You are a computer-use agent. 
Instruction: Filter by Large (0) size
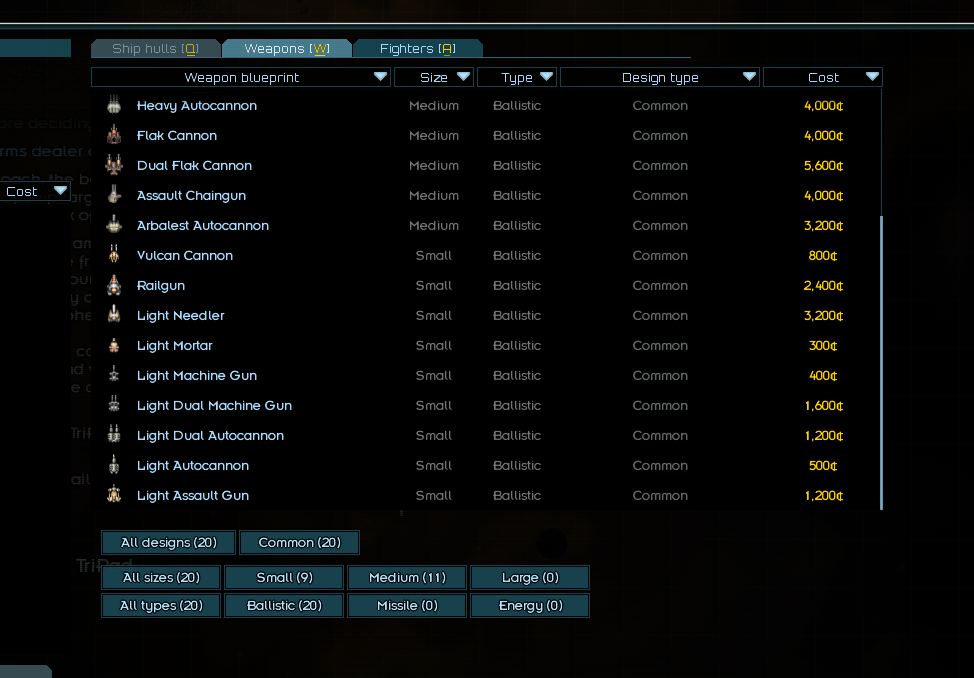(530, 577)
